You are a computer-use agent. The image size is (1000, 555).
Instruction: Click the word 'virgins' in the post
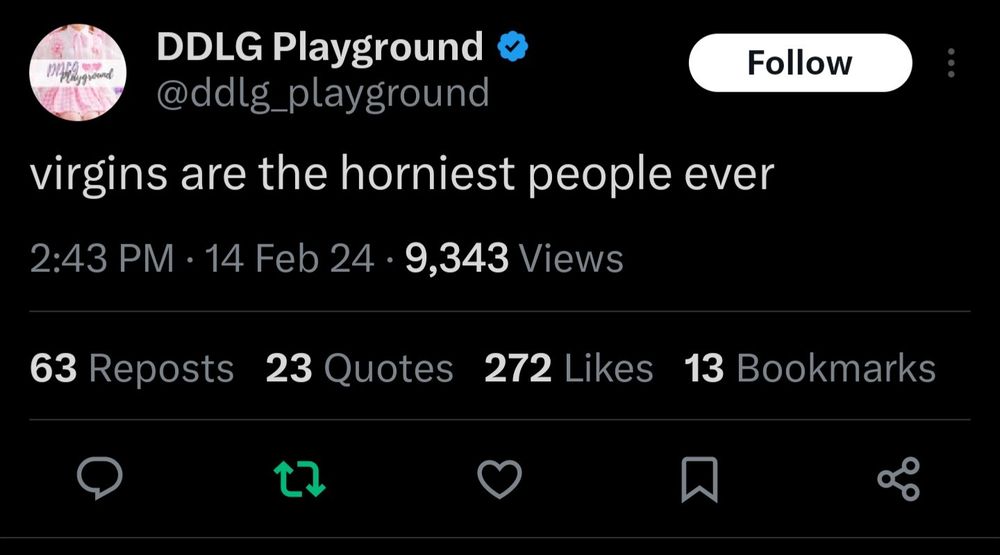(x=98, y=174)
